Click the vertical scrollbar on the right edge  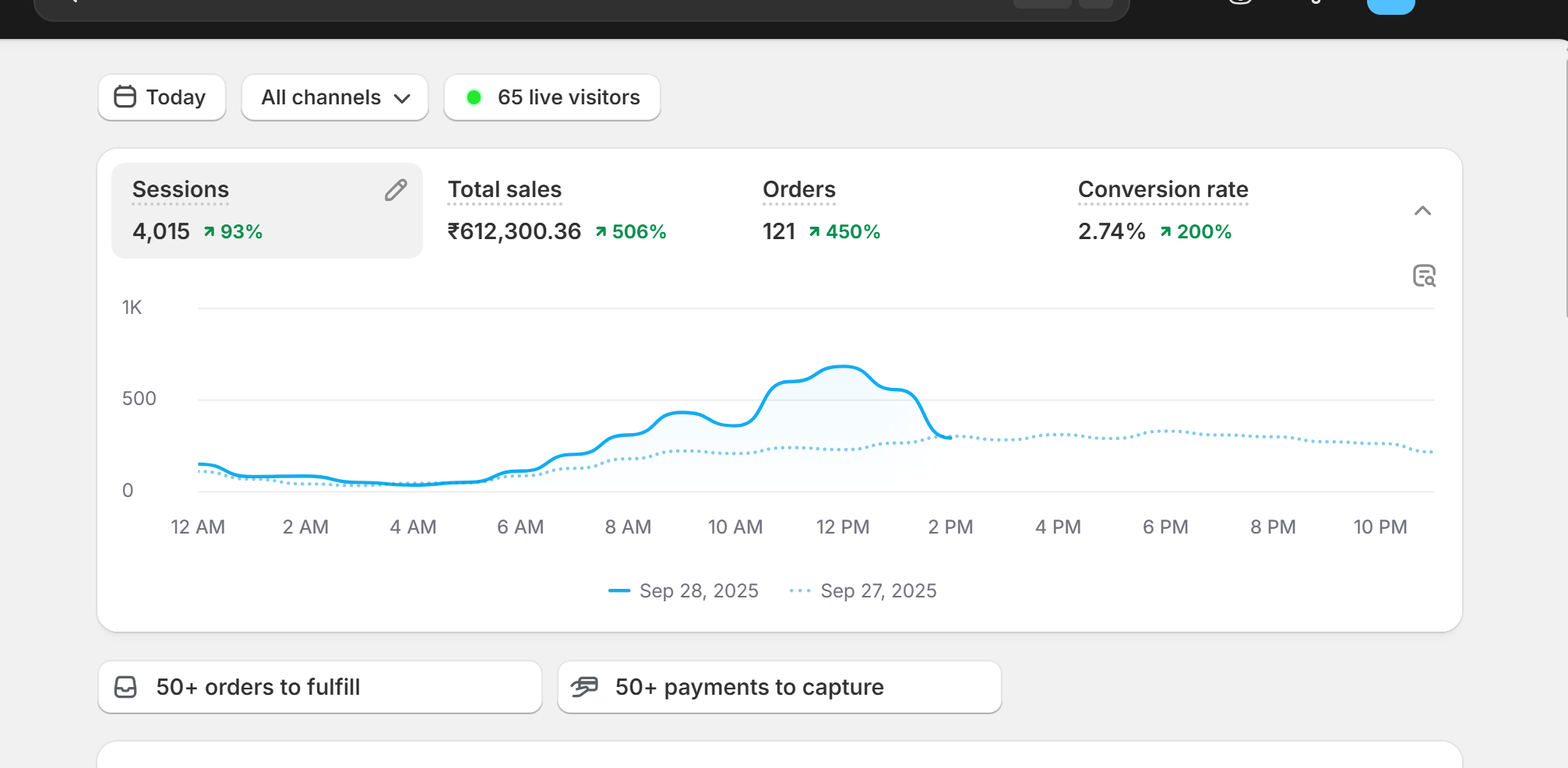click(x=1566, y=179)
